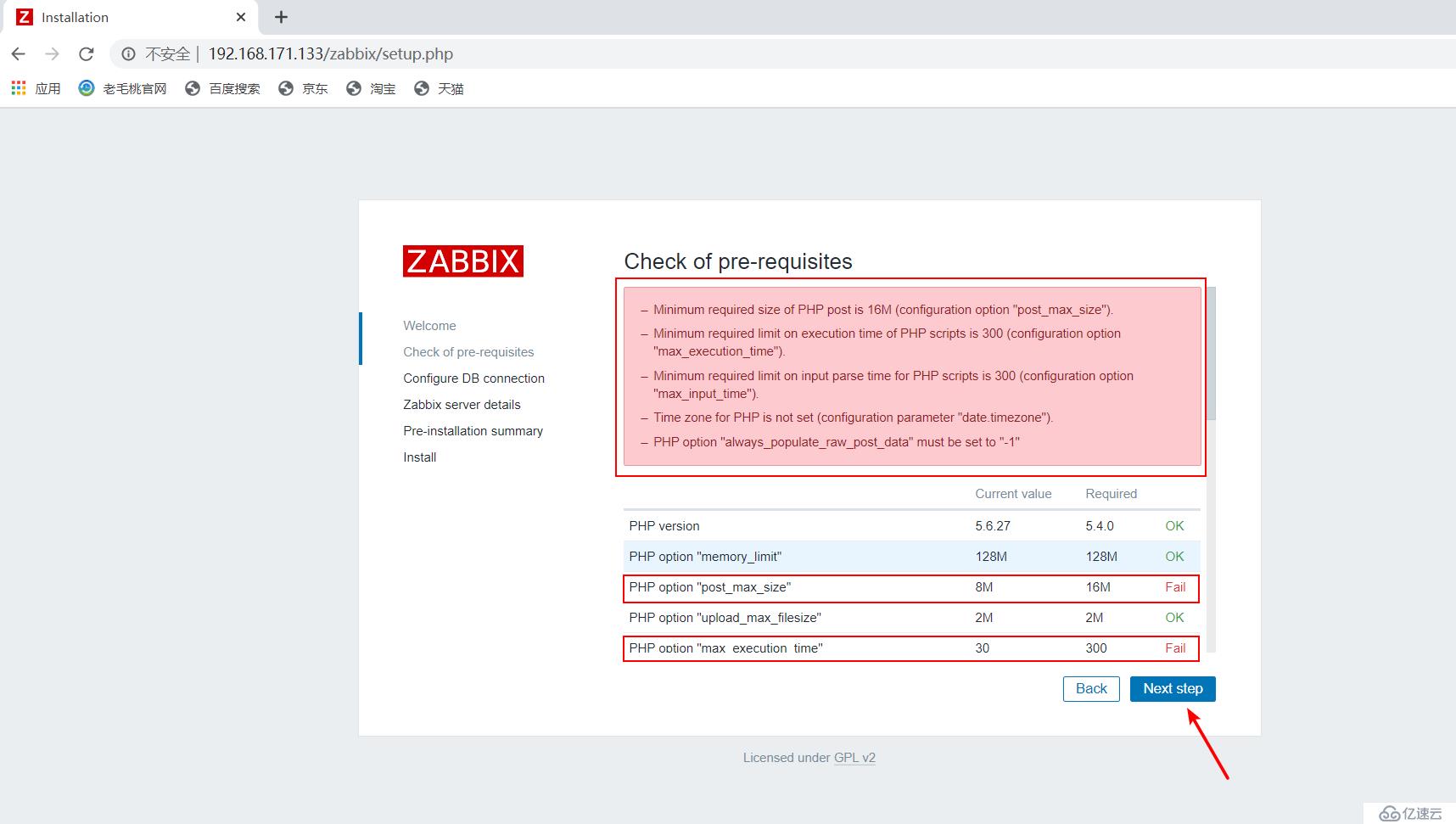Select Install step in sidebar

(x=419, y=457)
